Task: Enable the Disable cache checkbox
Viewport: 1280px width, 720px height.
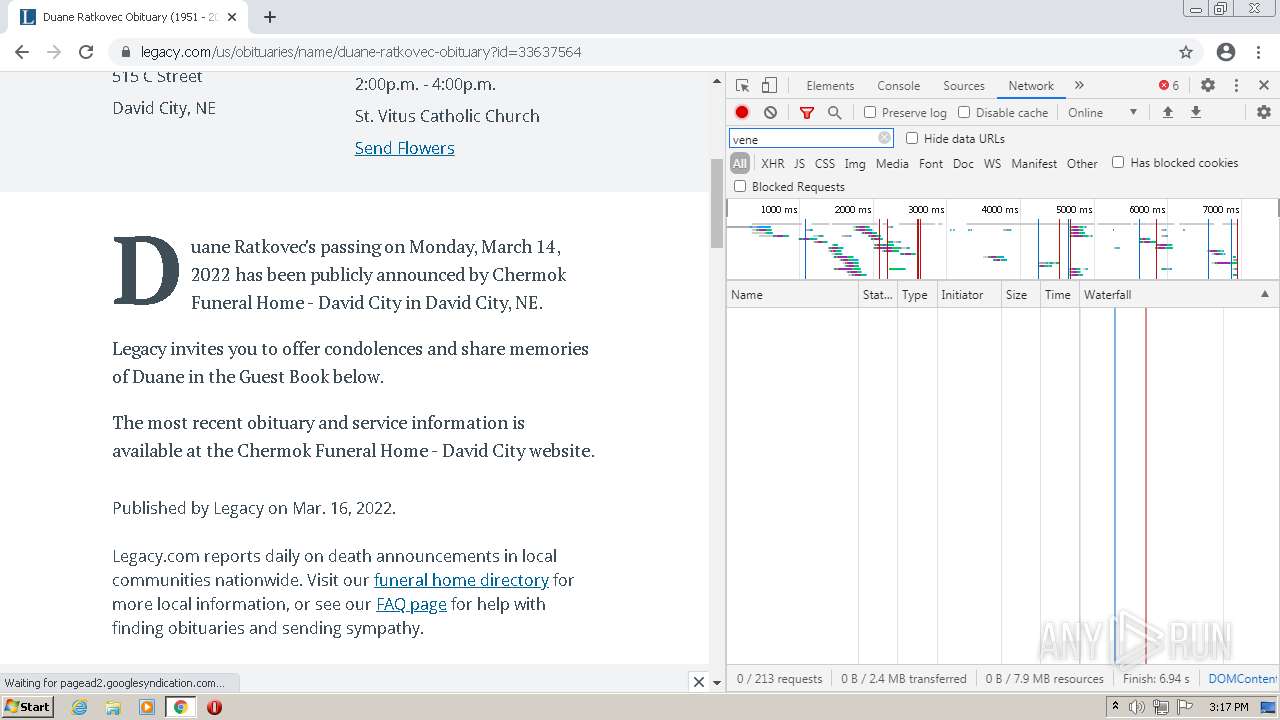Action: pos(964,113)
